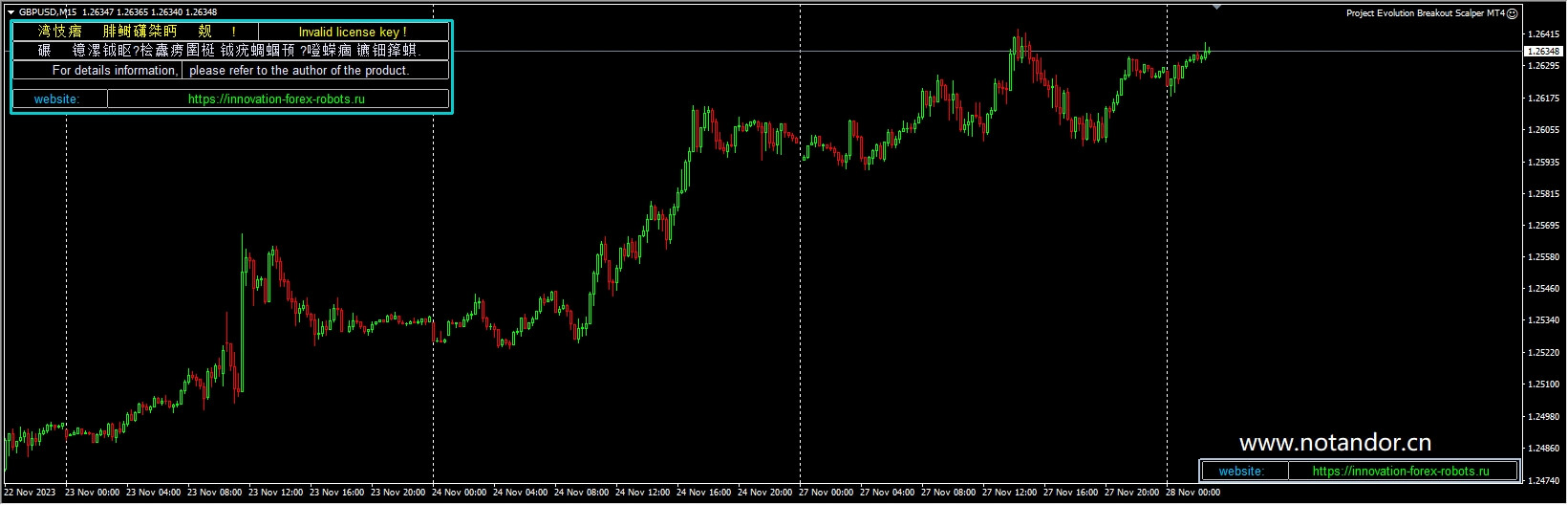This screenshot has width=1568, height=505.
Task: Click price level 1.26415 on scale
Action: [x=1542, y=34]
